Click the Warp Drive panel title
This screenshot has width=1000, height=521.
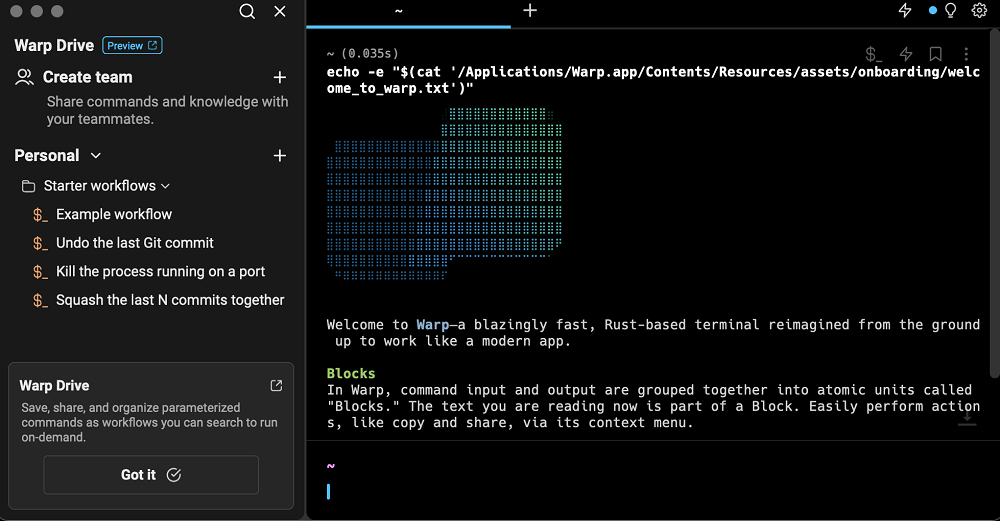54,45
